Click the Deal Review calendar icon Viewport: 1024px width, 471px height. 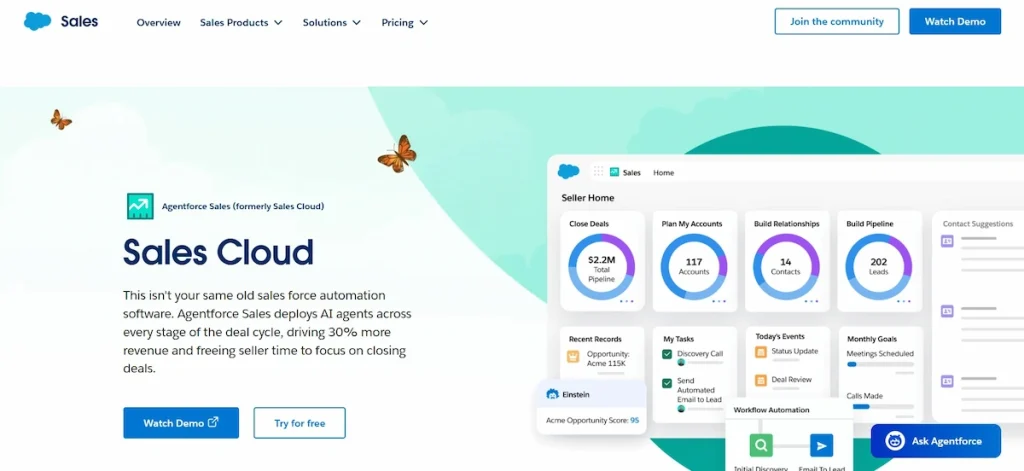point(761,380)
